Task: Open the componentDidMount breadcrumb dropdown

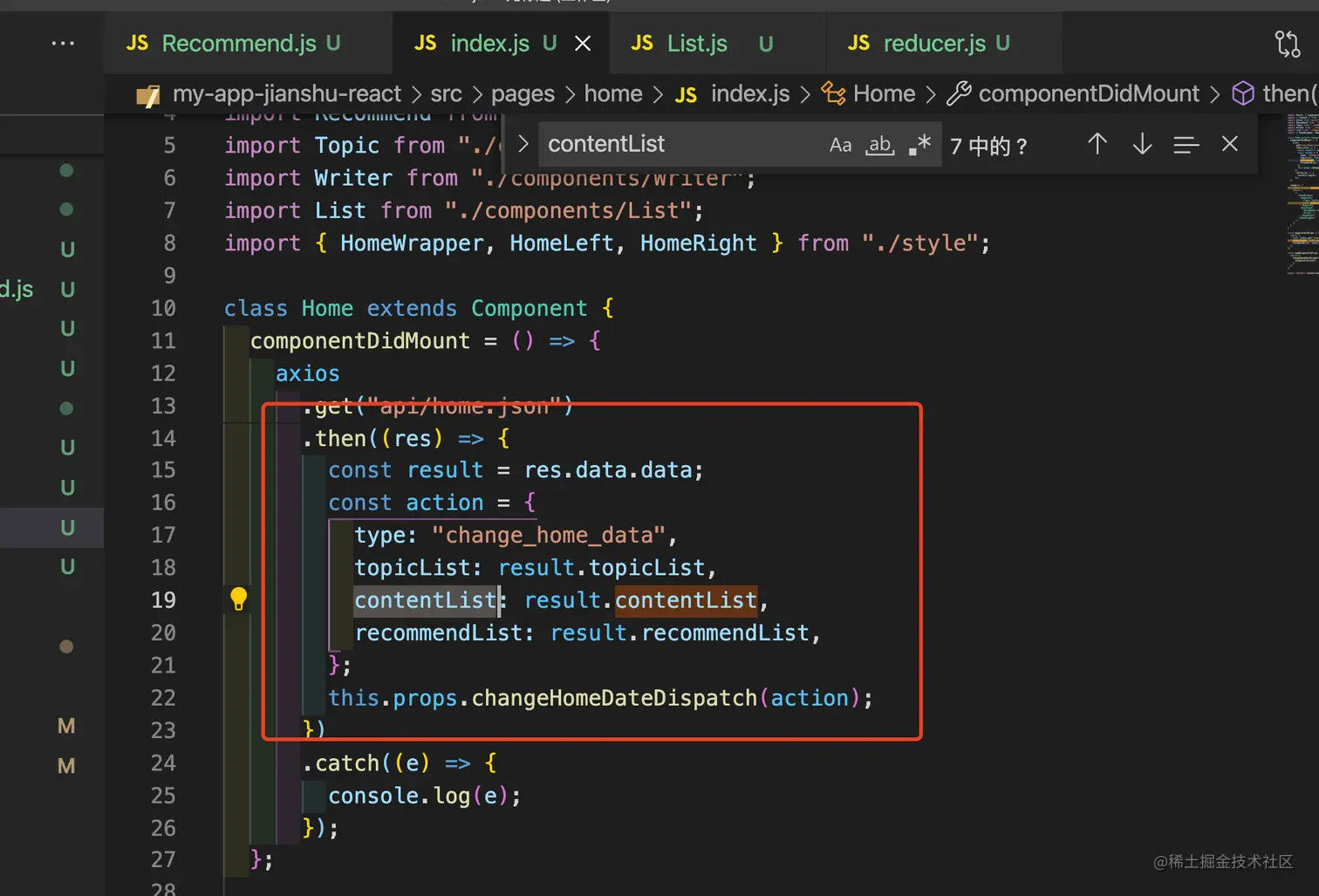Action: pyautogui.click(x=1089, y=94)
